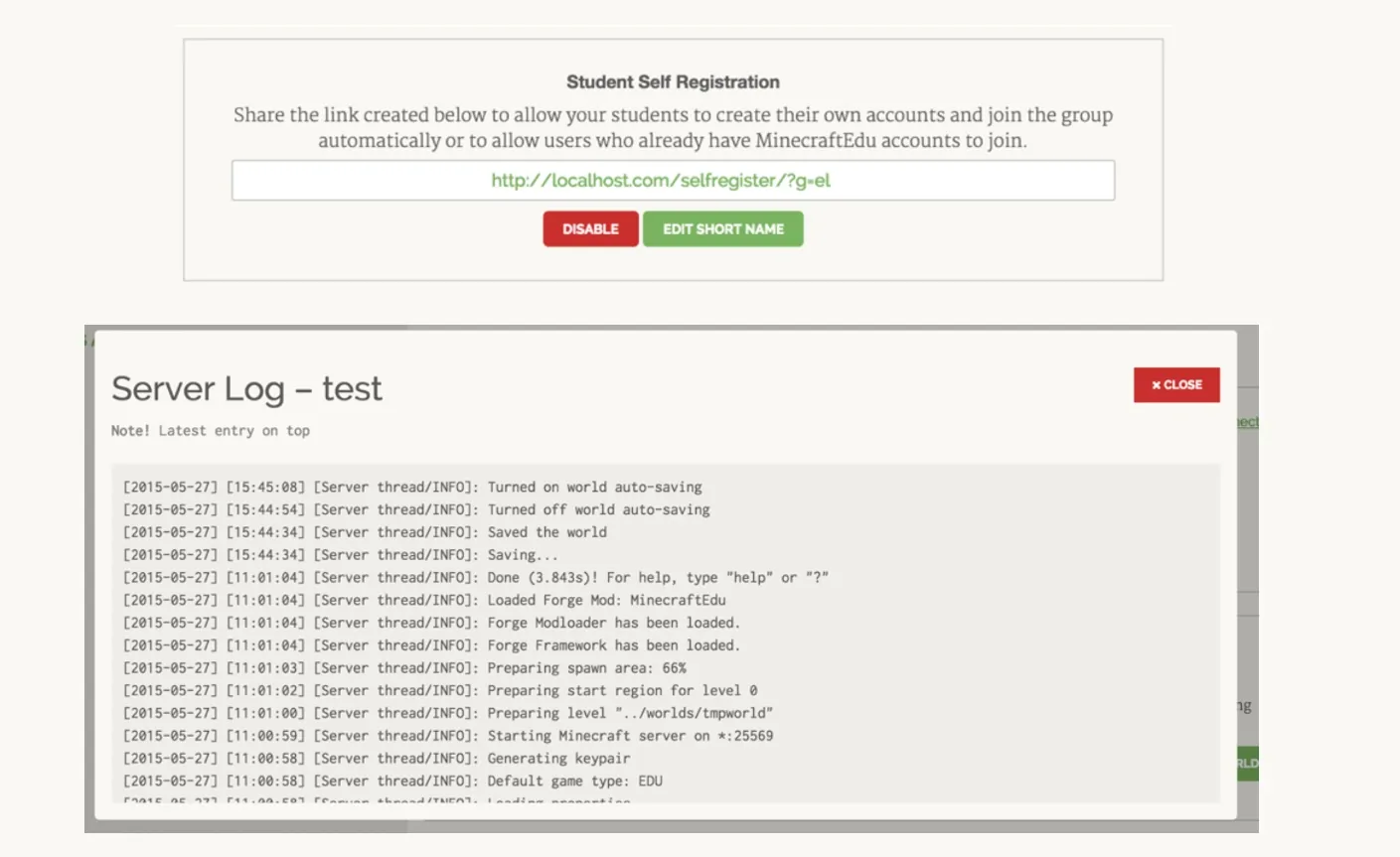This screenshot has height=857, width=1400.
Task: Click the 'Server Log – test' heading
Action: coord(246,388)
